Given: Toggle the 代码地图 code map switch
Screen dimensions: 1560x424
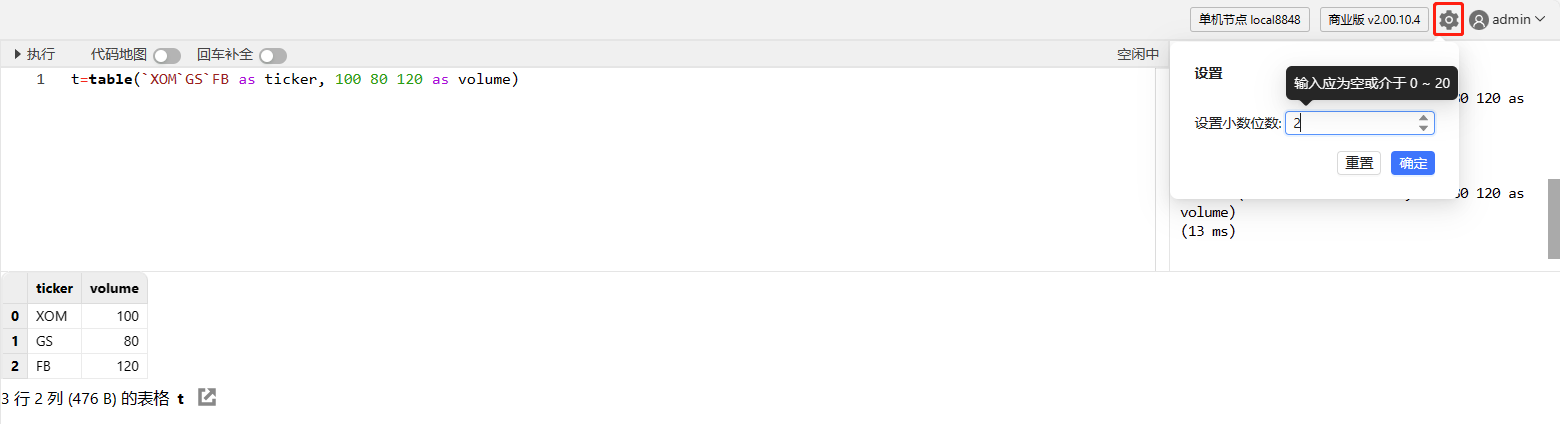Looking at the screenshot, I should click(166, 56).
